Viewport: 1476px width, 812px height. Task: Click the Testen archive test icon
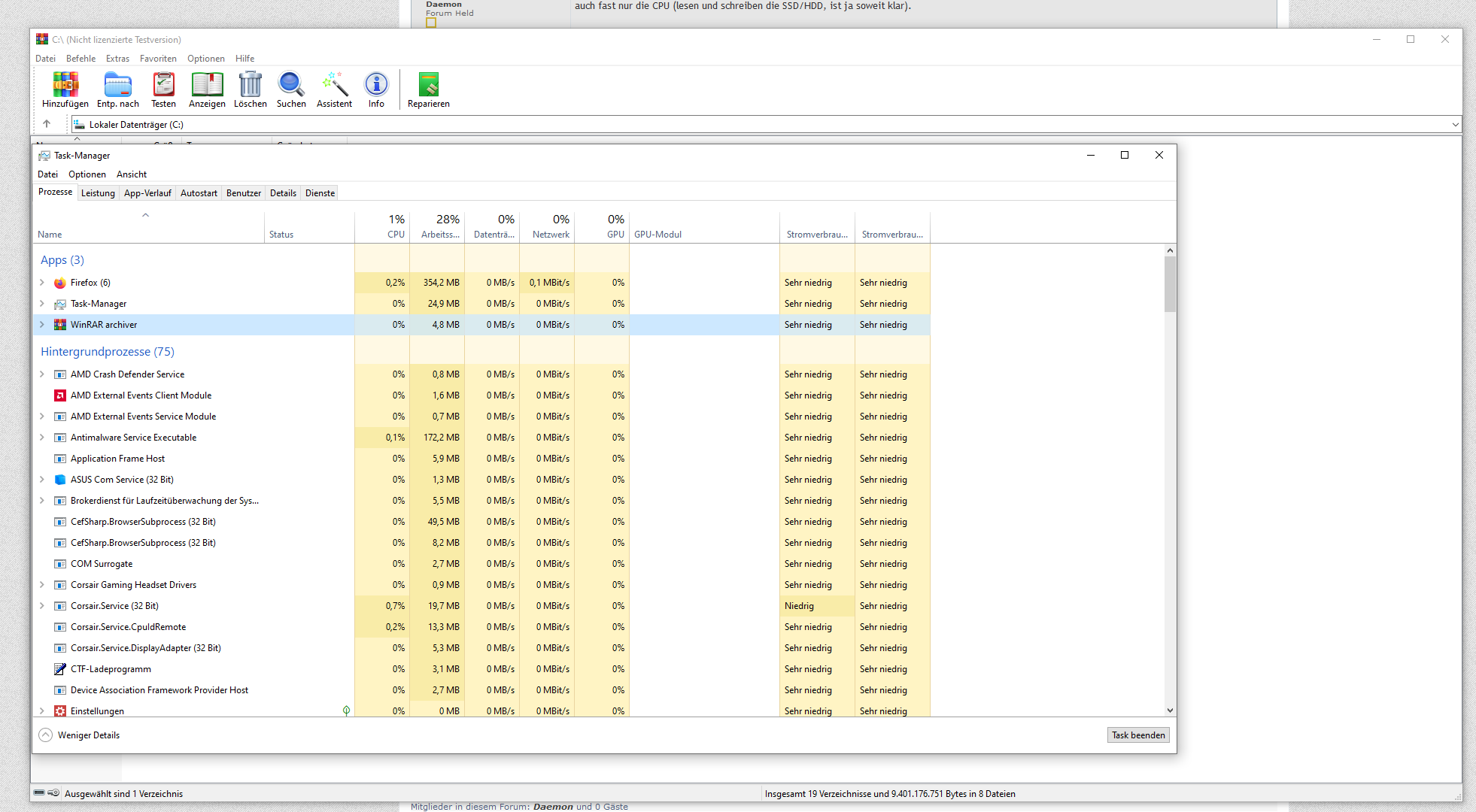(163, 85)
